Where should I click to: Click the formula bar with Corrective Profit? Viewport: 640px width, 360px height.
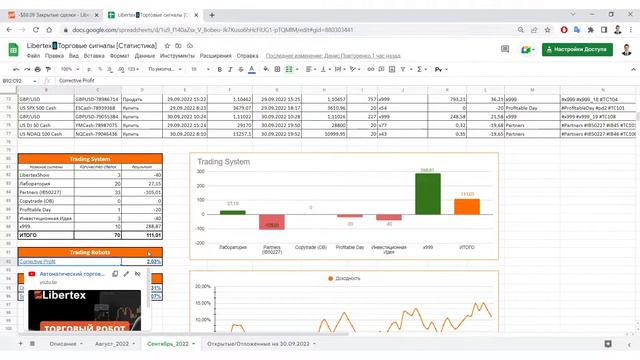(x=347, y=81)
